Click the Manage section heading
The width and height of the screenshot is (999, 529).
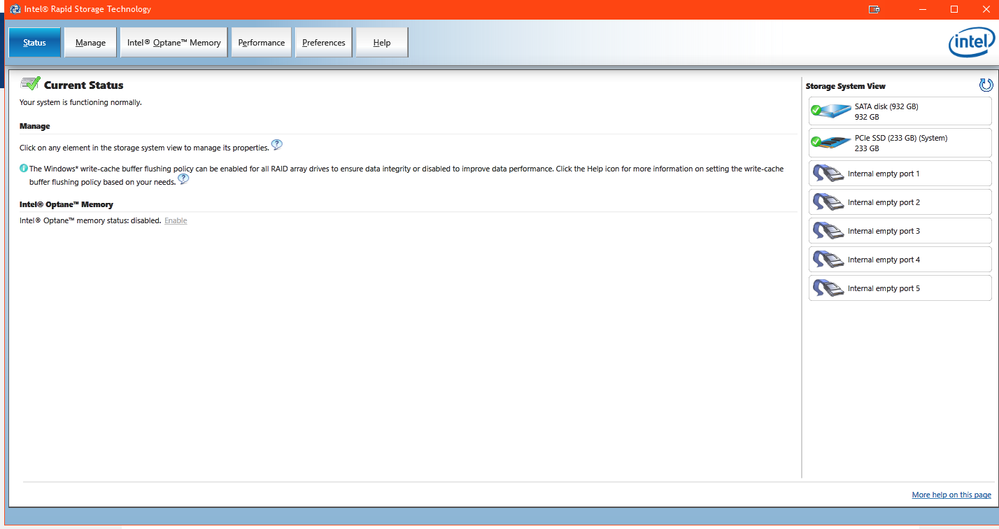34,126
